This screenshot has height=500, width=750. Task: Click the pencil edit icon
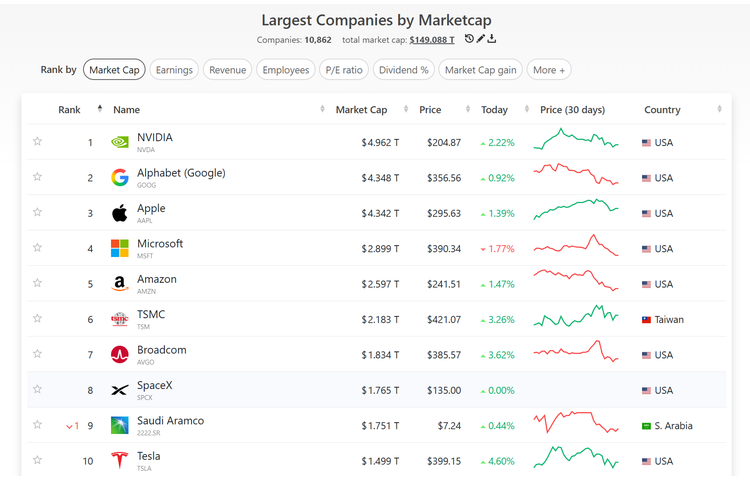pos(481,39)
